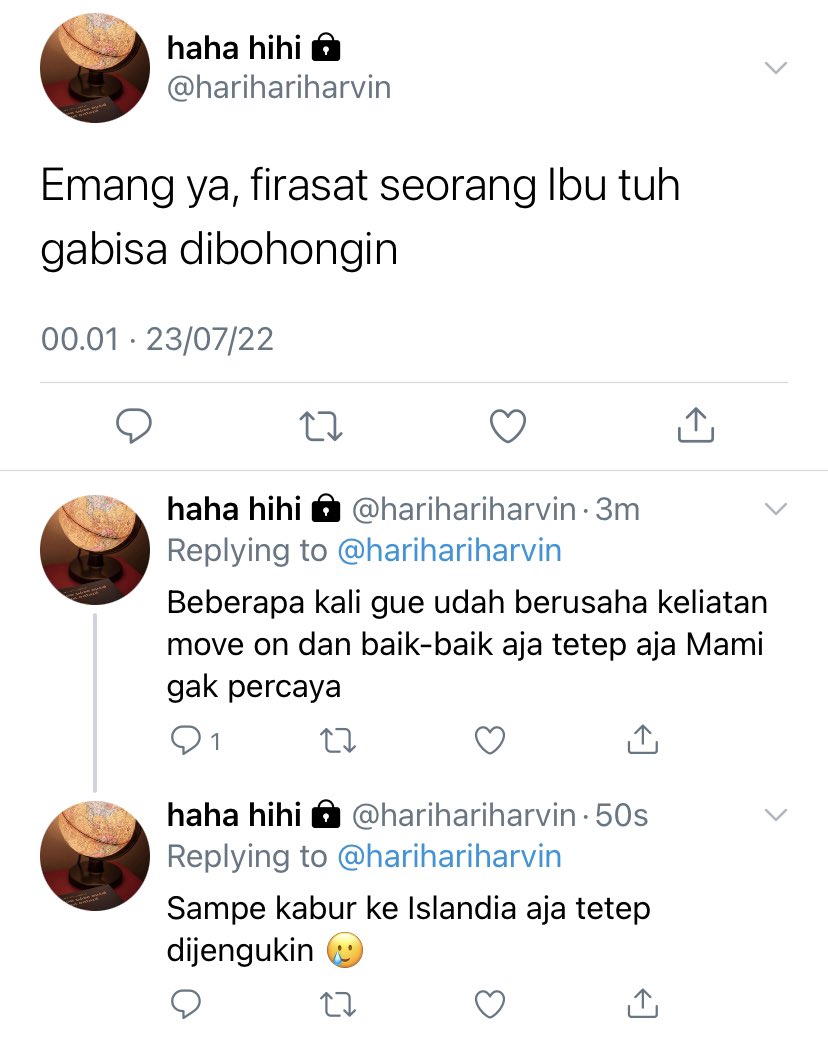The width and height of the screenshot is (828, 1039).
Task: Expand options chevron on main tweet
Action: (x=776, y=68)
